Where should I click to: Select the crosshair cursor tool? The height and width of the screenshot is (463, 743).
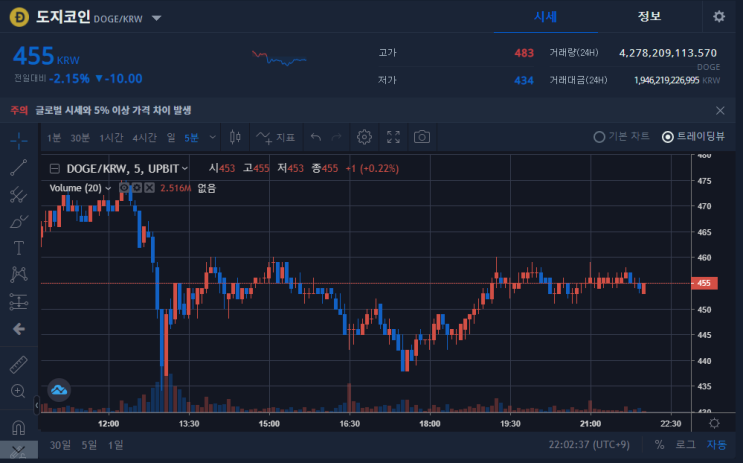(18, 140)
